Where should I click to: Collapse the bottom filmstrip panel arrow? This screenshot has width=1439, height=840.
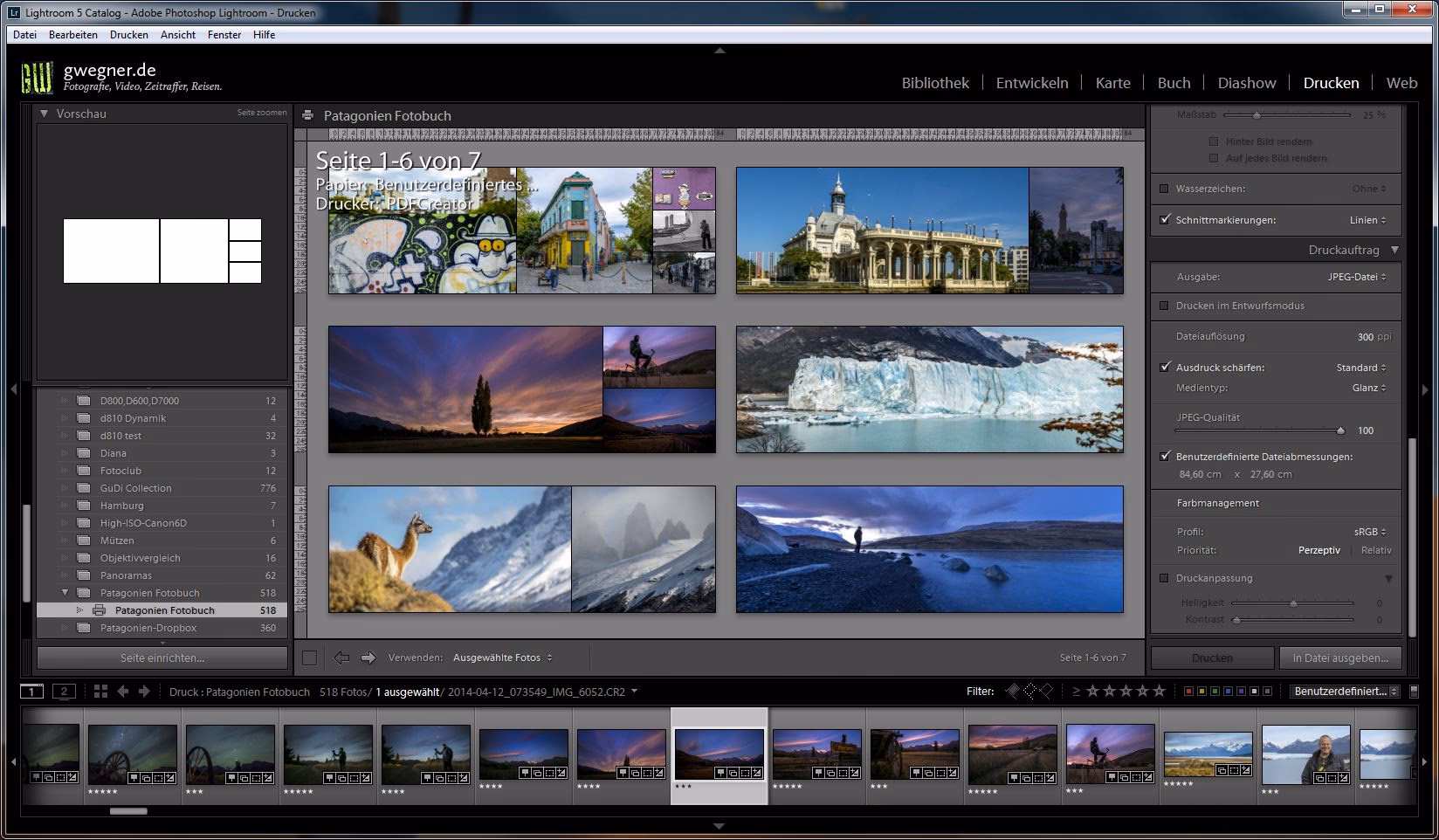pos(719,825)
